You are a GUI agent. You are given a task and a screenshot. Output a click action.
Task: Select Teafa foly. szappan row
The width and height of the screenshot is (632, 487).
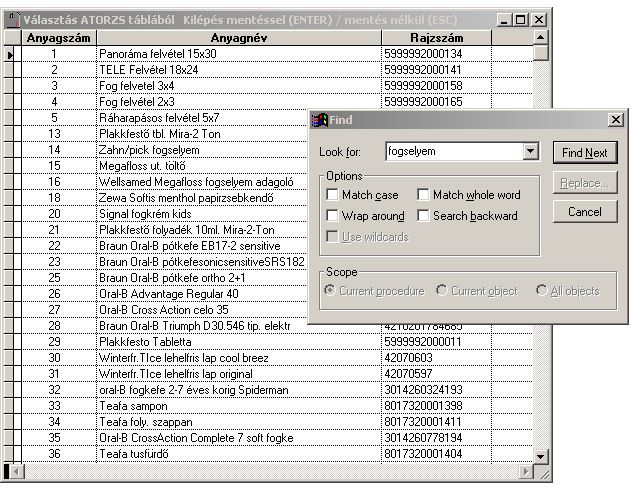(239, 422)
